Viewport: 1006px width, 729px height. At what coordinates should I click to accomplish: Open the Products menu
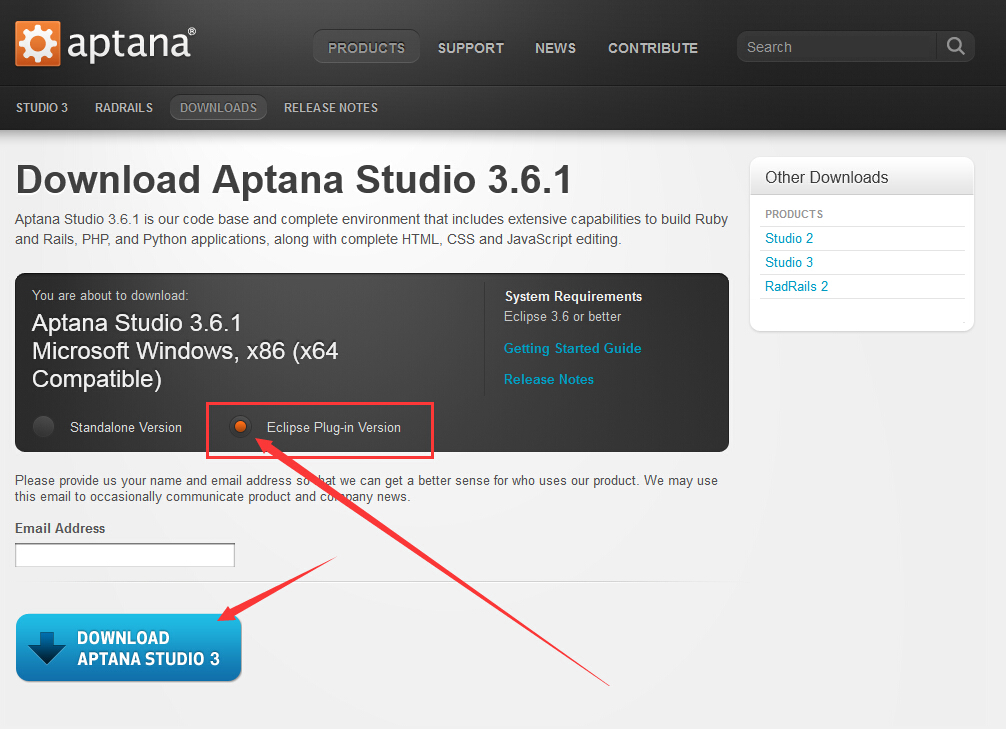[366, 47]
